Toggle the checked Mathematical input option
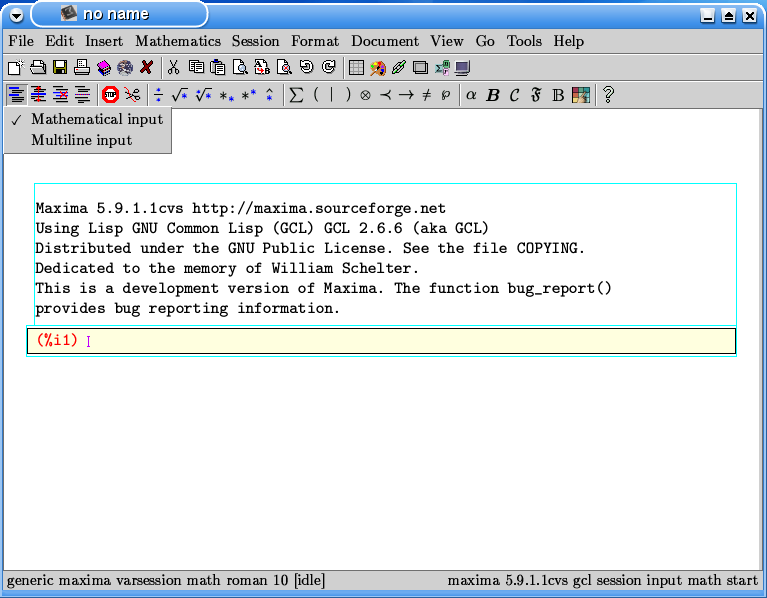767x598 pixels. (x=88, y=119)
